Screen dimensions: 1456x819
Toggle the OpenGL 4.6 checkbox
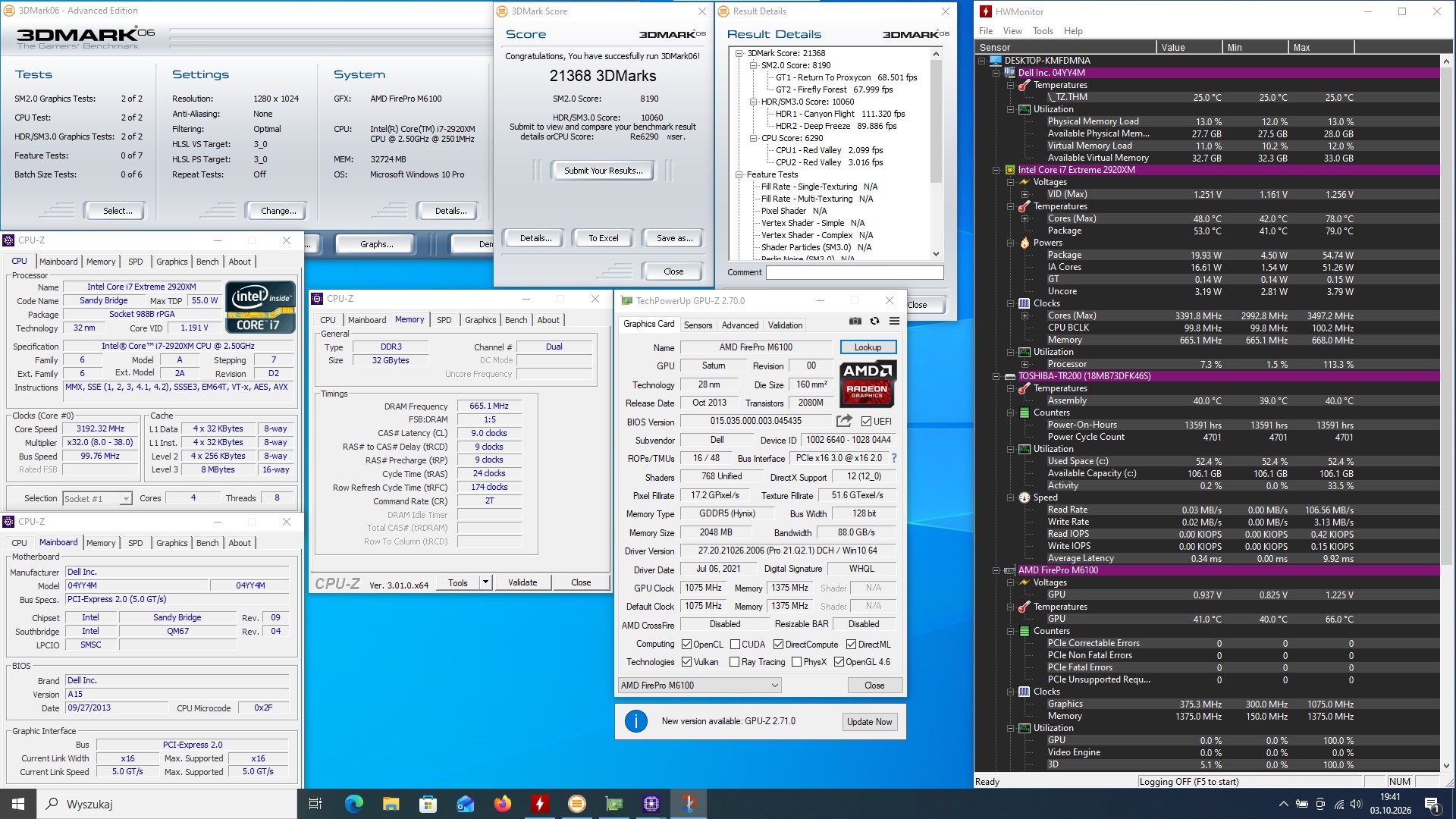pos(839,662)
